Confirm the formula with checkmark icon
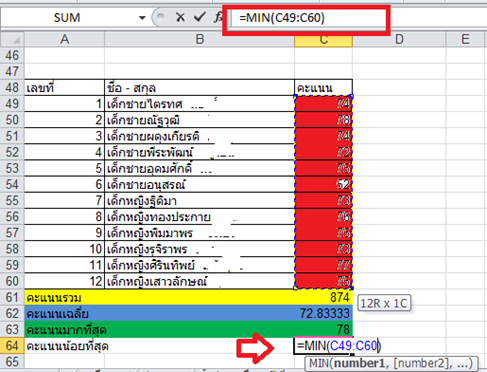Viewport: 487px width, 372px height. [199, 17]
